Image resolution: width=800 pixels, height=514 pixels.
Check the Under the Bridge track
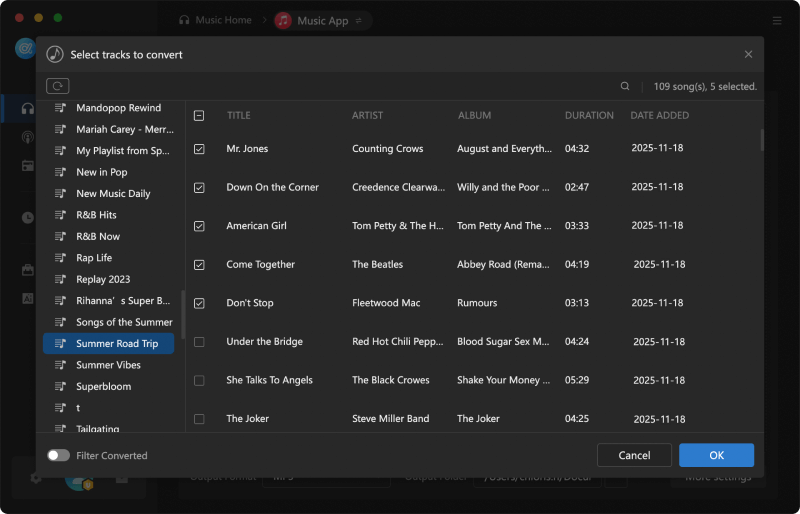point(199,342)
